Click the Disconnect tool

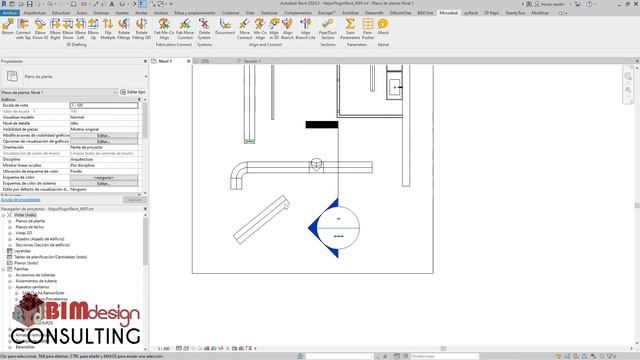coord(225,26)
